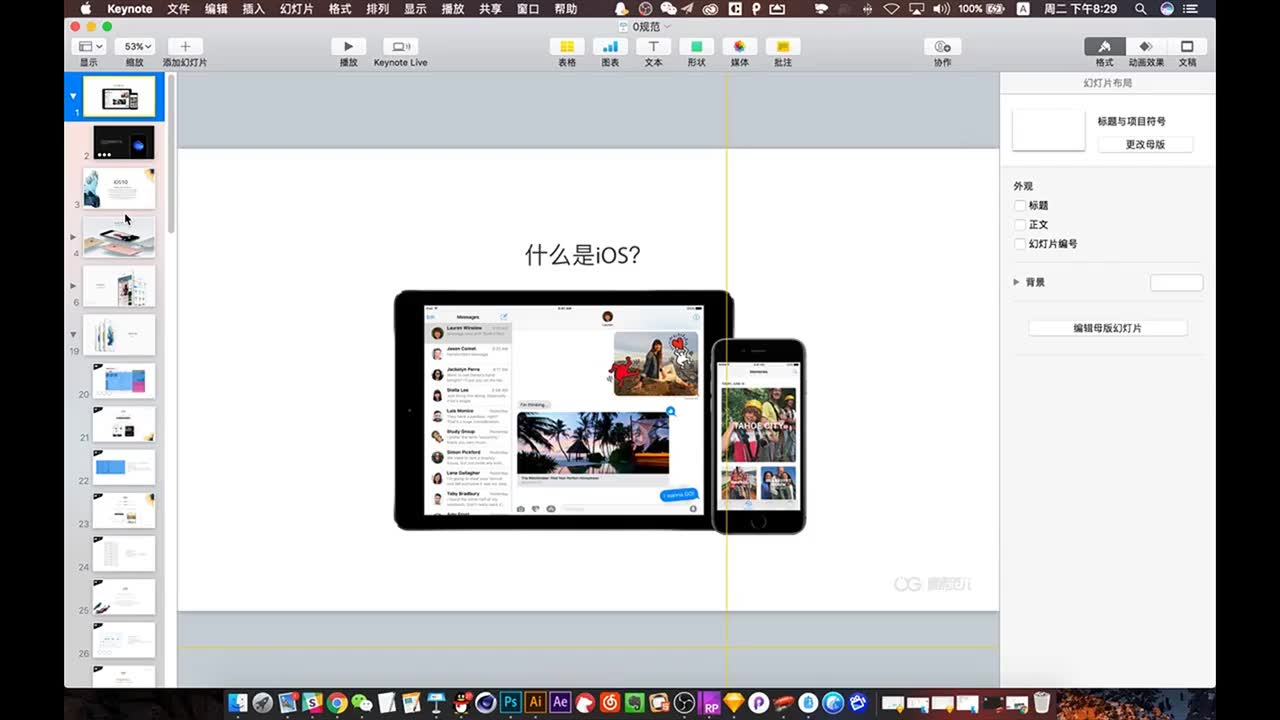Image resolution: width=1280 pixels, height=720 pixels.
Task: Switch to the 动画效果 animate panel icon
Action: [x=1145, y=46]
